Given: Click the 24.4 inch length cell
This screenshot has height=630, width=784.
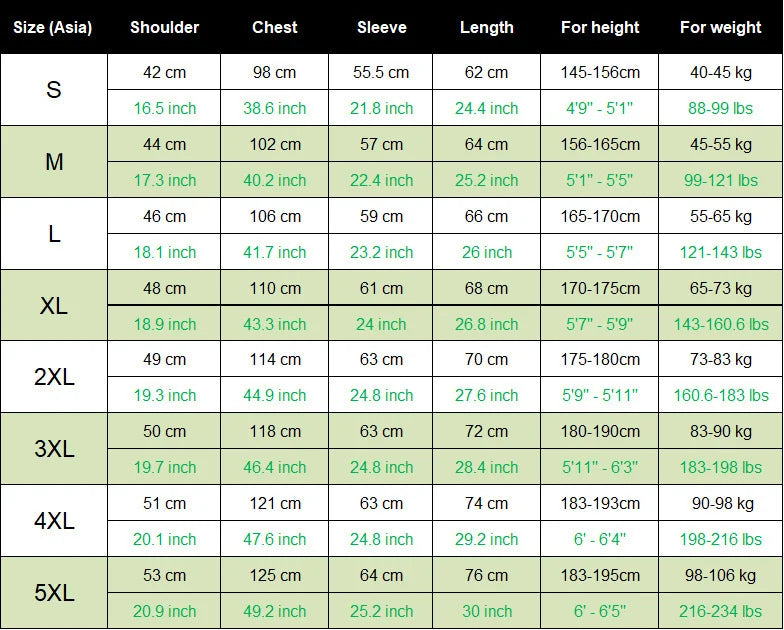Looking at the screenshot, I should pyautogui.click(x=486, y=108).
